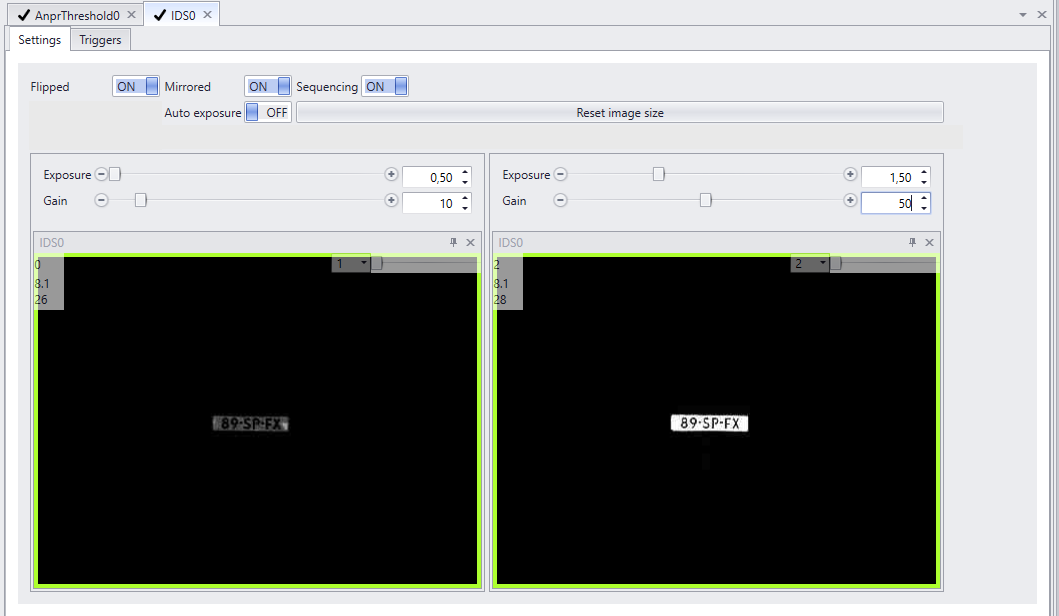
Task: Click the left Gain slider thumb
Action: click(x=140, y=200)
